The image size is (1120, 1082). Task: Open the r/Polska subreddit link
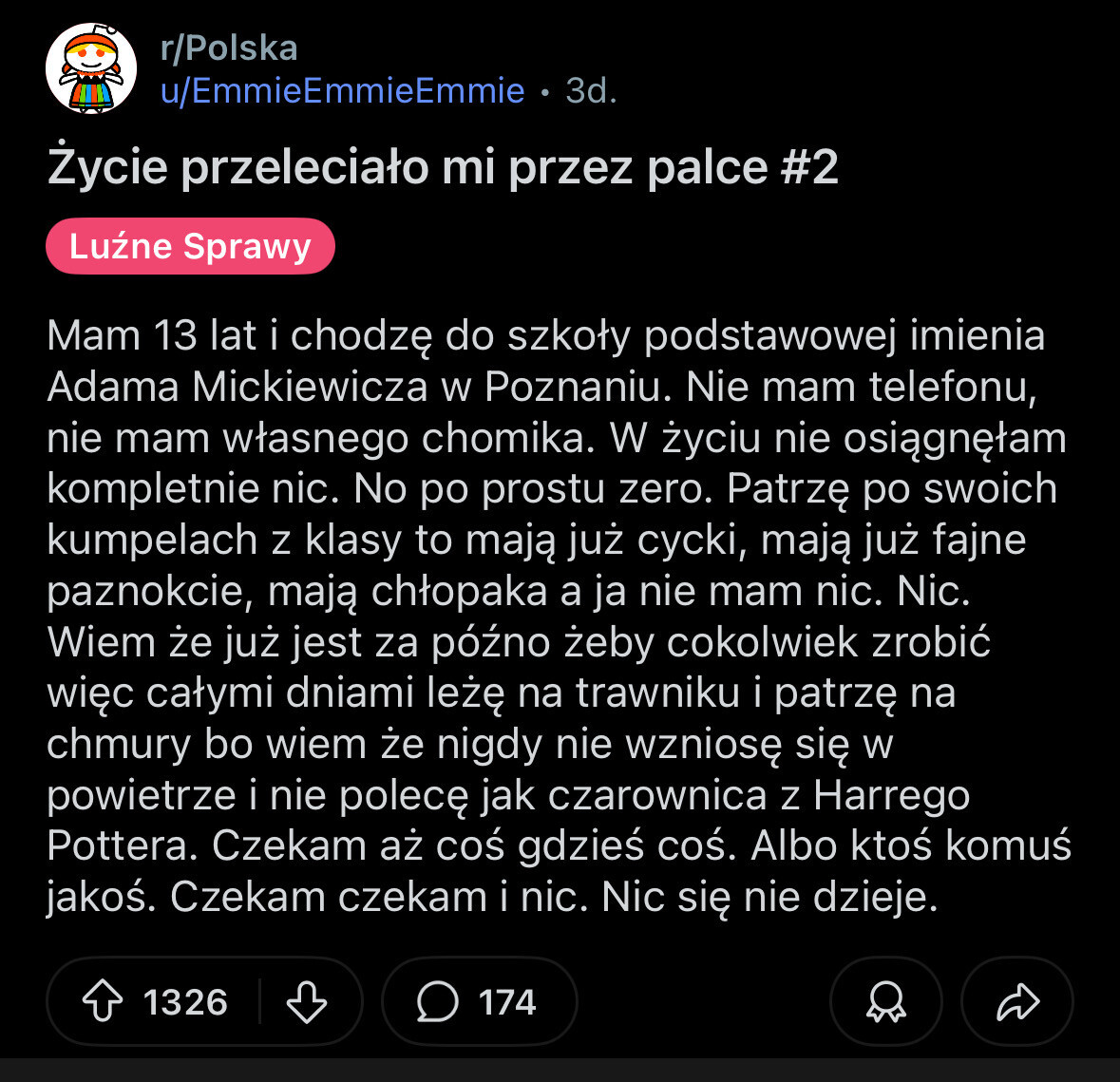[x=229, y=47]
